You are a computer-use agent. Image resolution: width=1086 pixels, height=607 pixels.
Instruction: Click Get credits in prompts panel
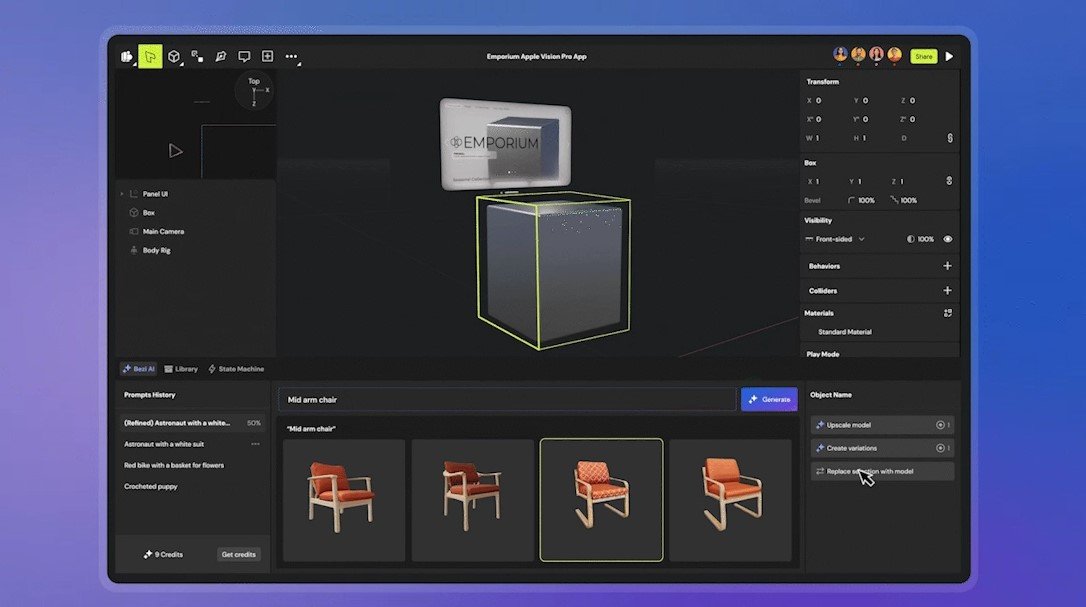click(238, 553)
